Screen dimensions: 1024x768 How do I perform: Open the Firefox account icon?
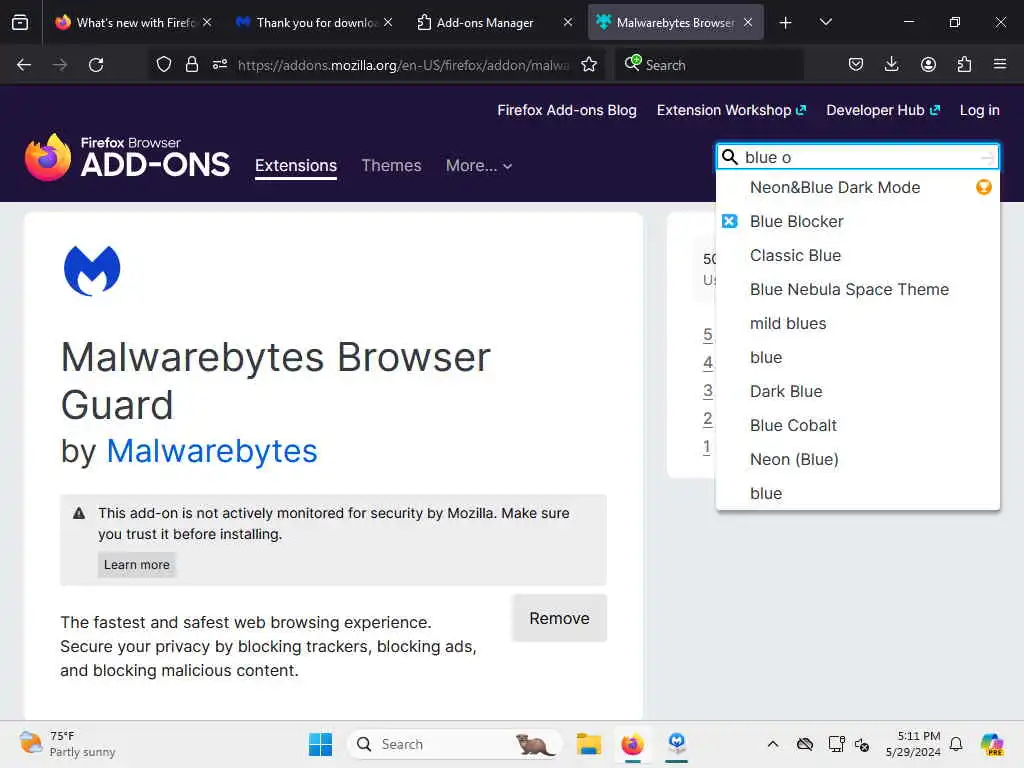928,64
